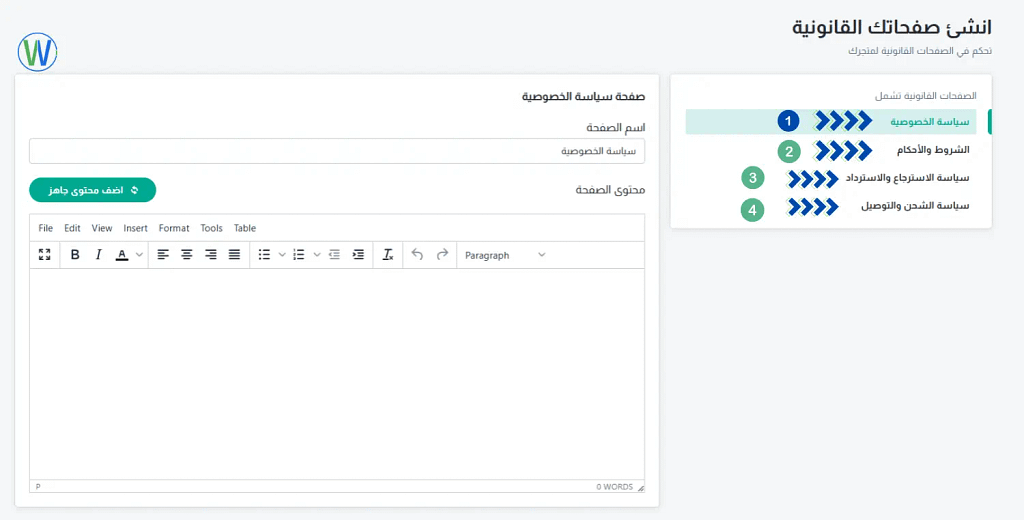Open the text color dropdown arrow
Viewport: 1024px width, 520px height.
(139, 255)
